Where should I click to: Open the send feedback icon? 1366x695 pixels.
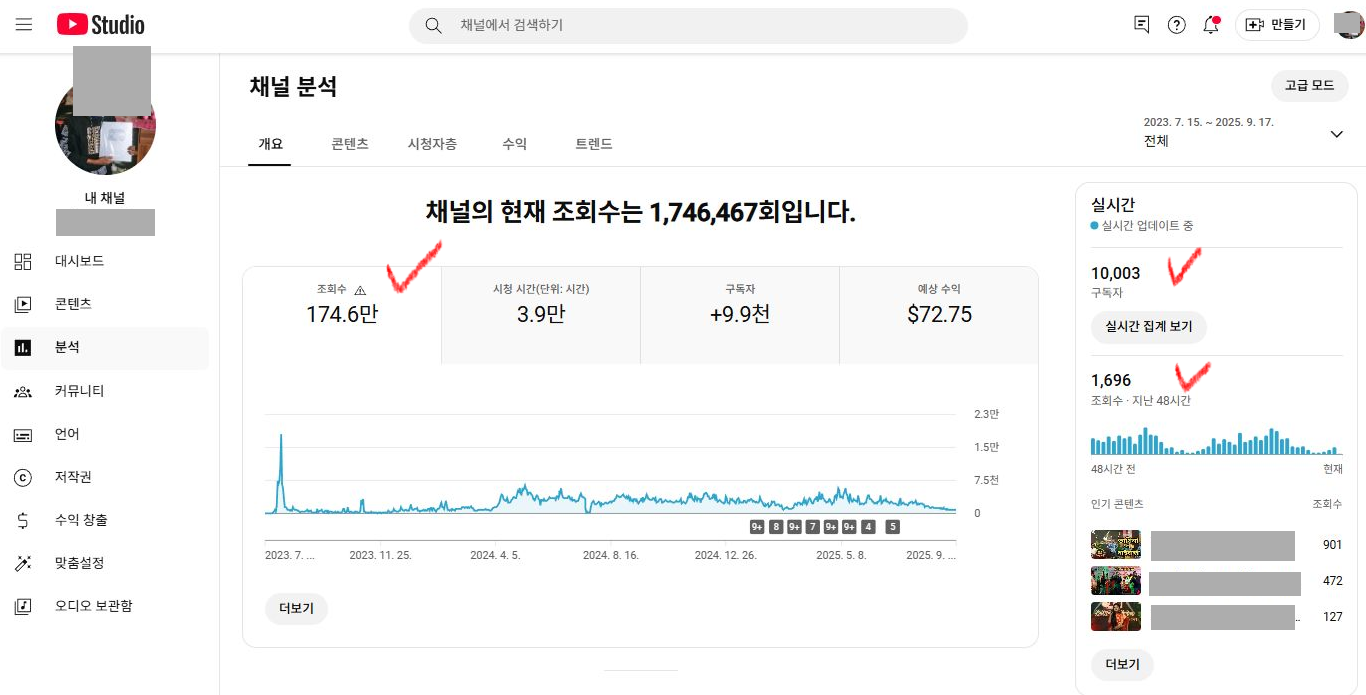tap(1142, 25)
